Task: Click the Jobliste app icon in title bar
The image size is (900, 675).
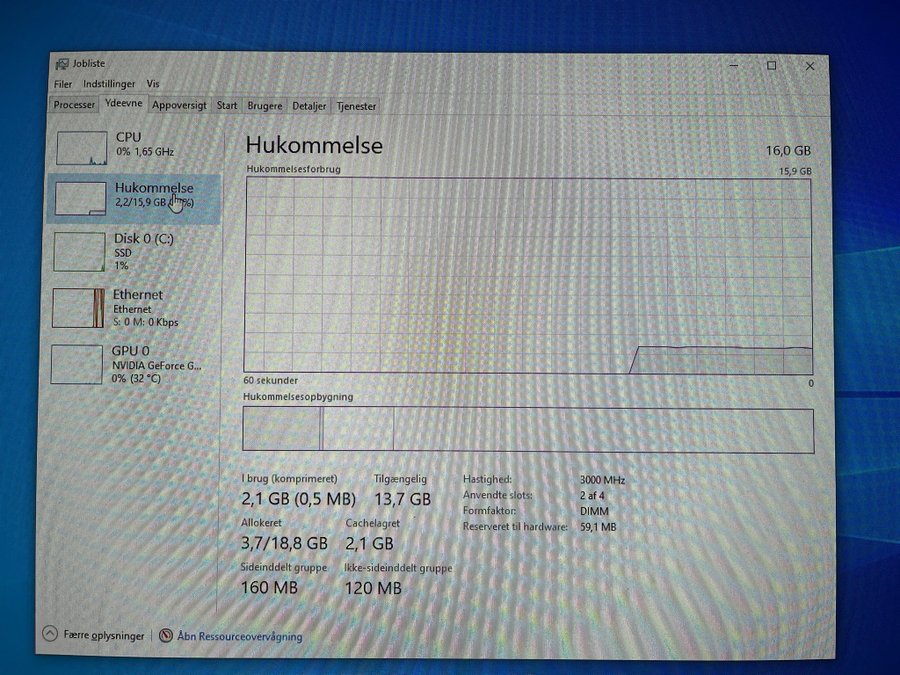Action: 62,64
